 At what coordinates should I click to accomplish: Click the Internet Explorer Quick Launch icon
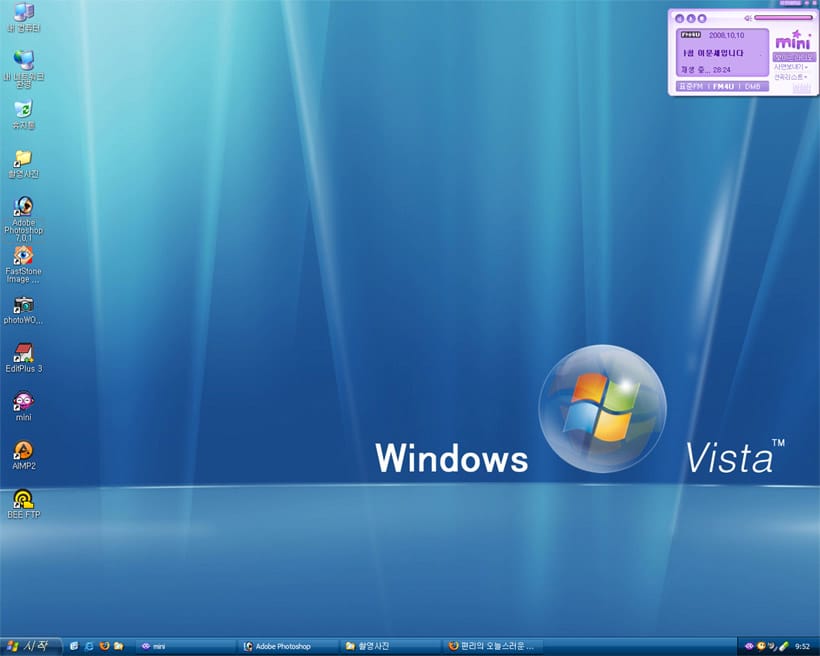88,646
